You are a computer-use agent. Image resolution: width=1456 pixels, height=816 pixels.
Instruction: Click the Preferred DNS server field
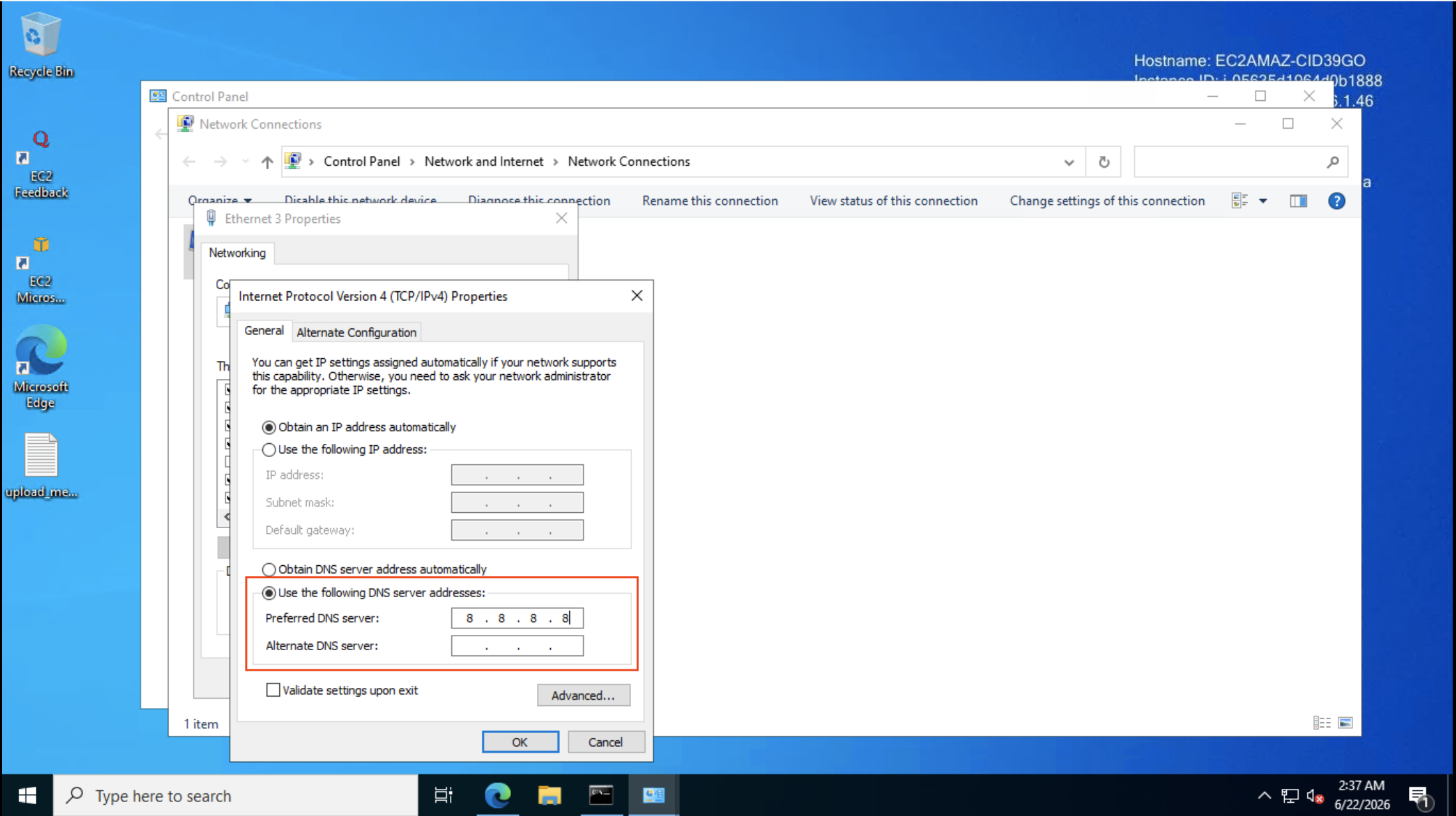tap(517, 618)
